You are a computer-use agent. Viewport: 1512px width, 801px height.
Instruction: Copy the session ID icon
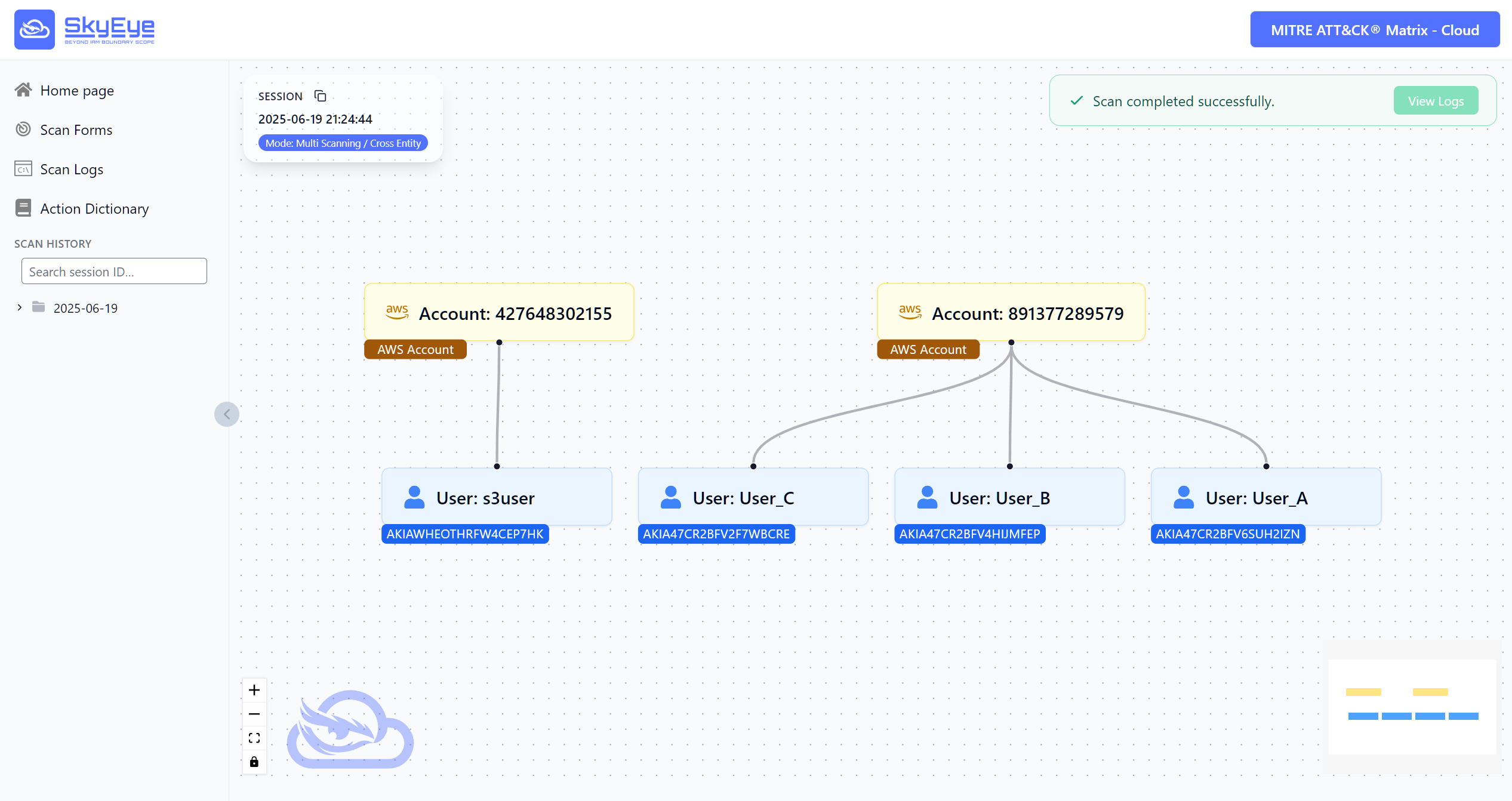click(321, 96)
